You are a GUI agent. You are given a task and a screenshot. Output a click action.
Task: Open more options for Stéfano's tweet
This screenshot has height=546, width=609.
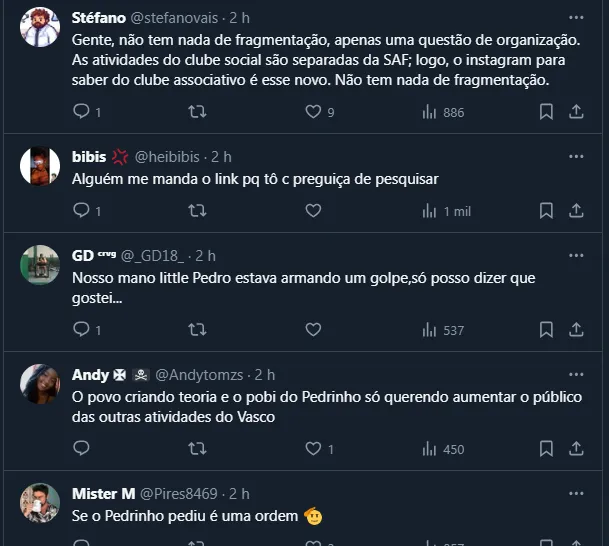coord(576,17)
